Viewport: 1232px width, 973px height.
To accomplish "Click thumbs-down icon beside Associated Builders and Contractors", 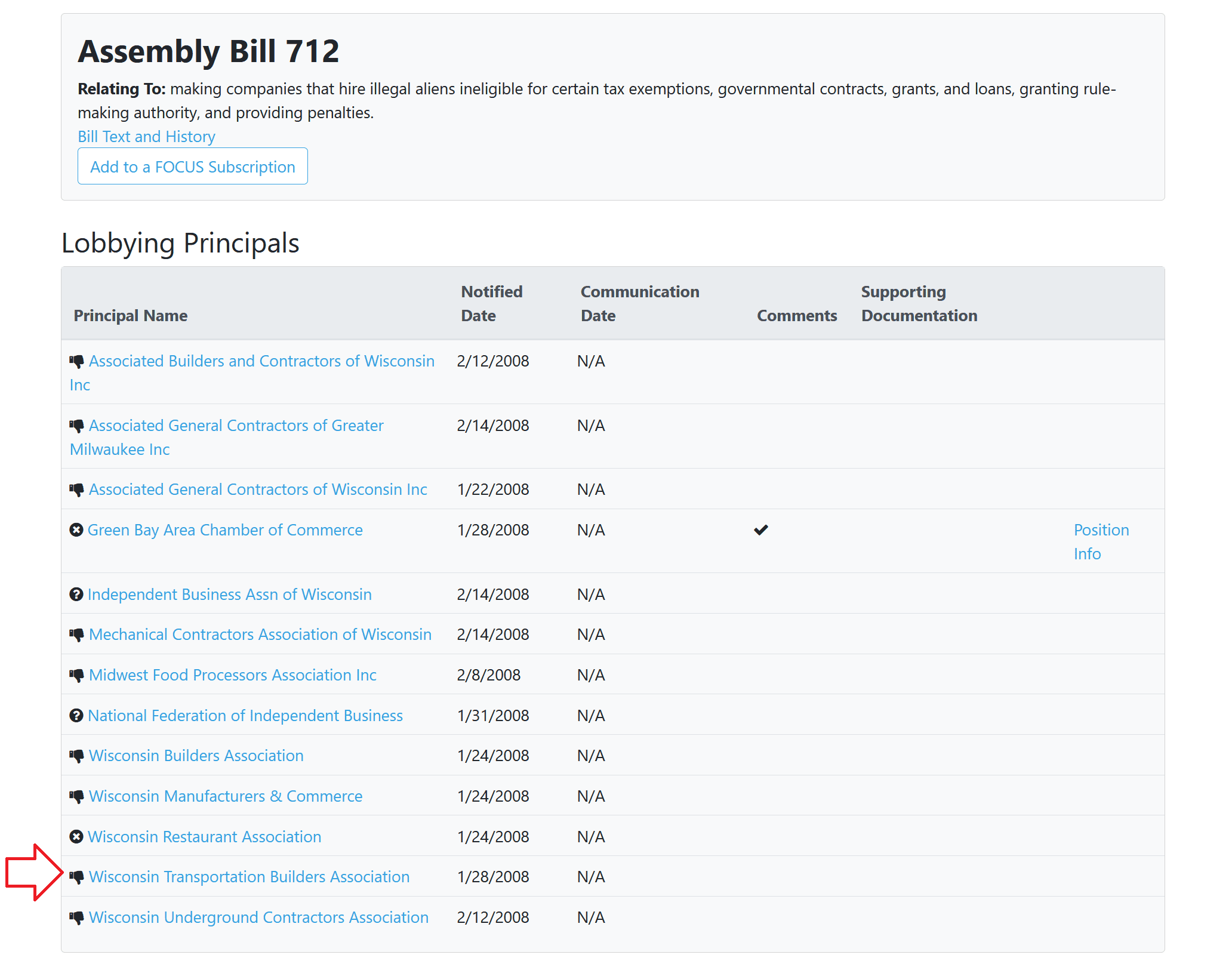I will pyautogui.click(x=76, y=362).
